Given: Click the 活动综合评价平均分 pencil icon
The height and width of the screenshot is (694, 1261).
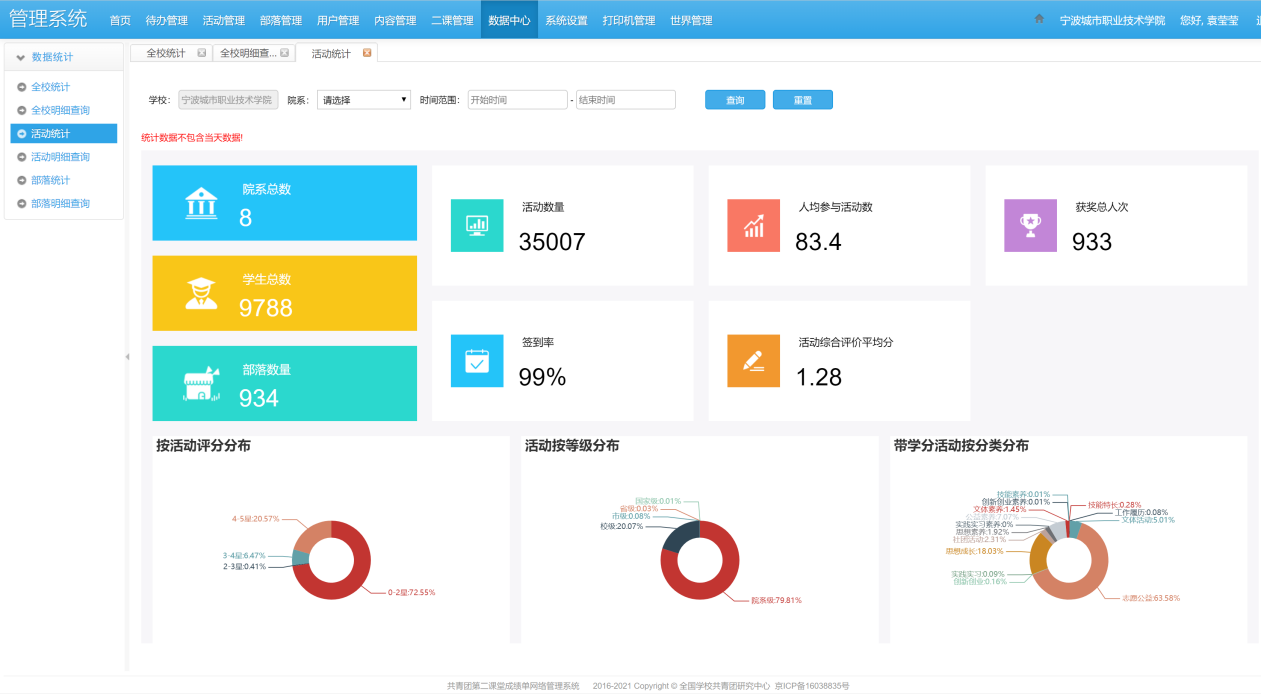Looking at the screenshot, I should coord(754,361).
